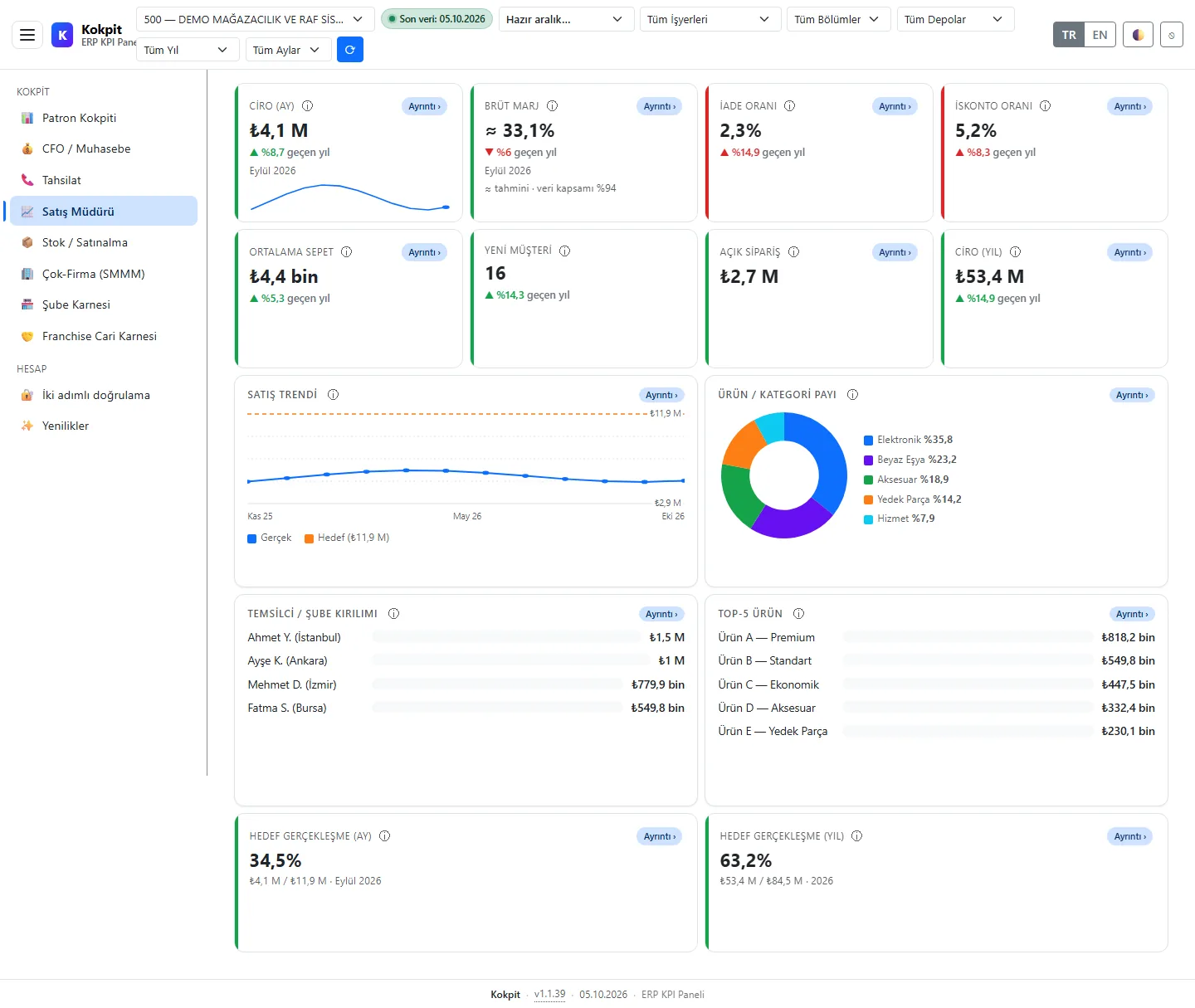Open Ayrıntı for SATIŞ TRENDİ chart
Viewport: 1195px width, 1008px height.
[x=661, y=395]
